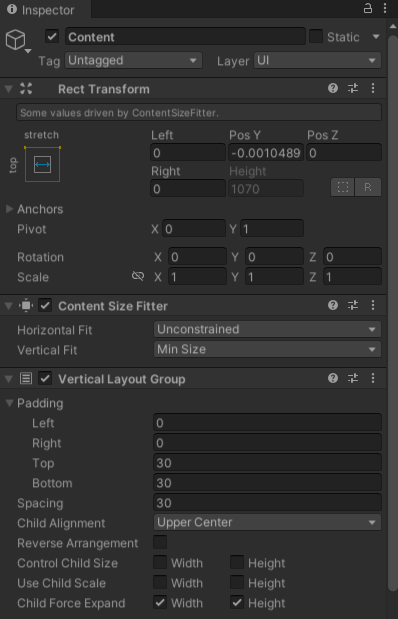This screenshot has width=398, height=619.
Task: Open the Child Alignment dropdown
Action: (x=267, y=522)
